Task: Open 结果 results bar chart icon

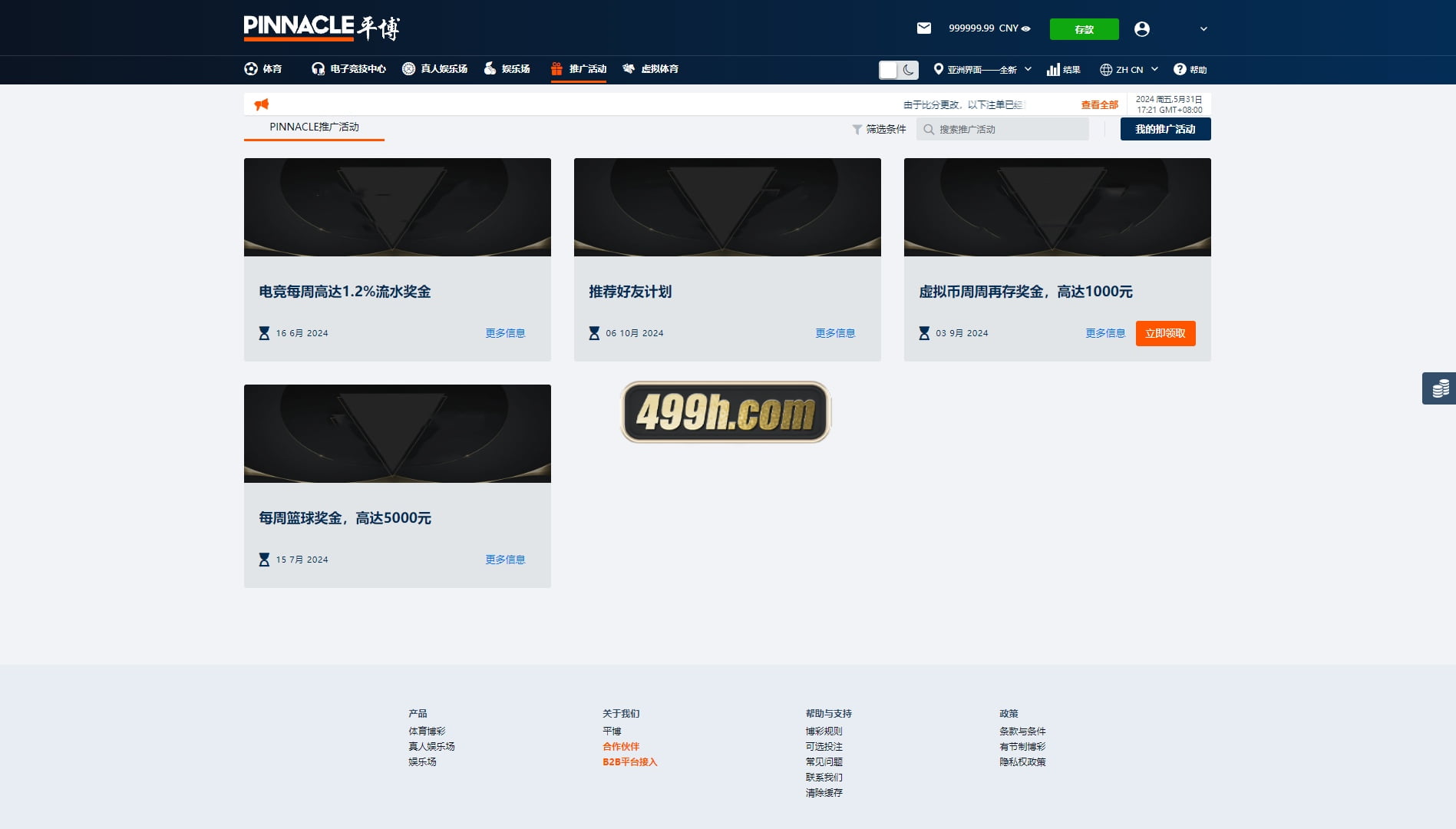Action: coord(1053,70)
